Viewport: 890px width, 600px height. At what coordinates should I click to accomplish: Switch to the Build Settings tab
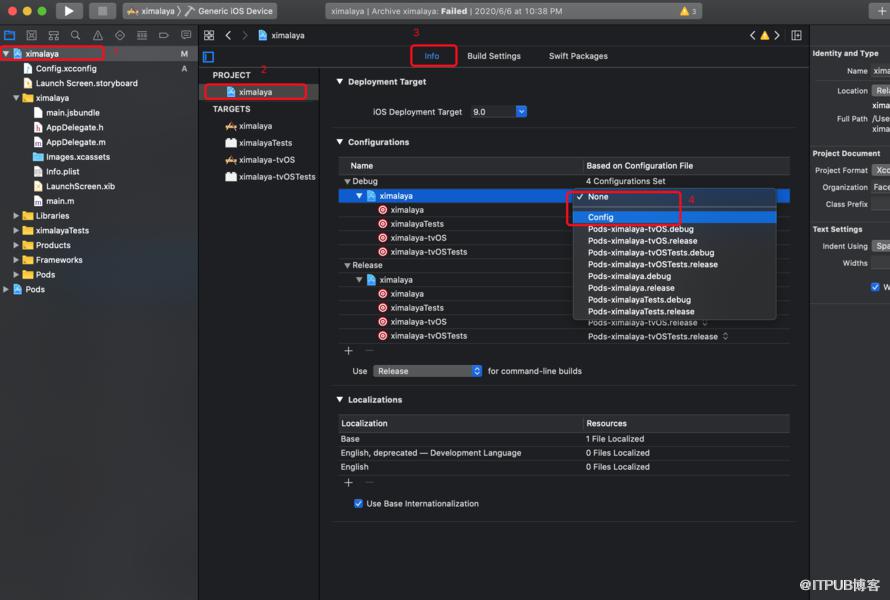(x=494, y=56)
